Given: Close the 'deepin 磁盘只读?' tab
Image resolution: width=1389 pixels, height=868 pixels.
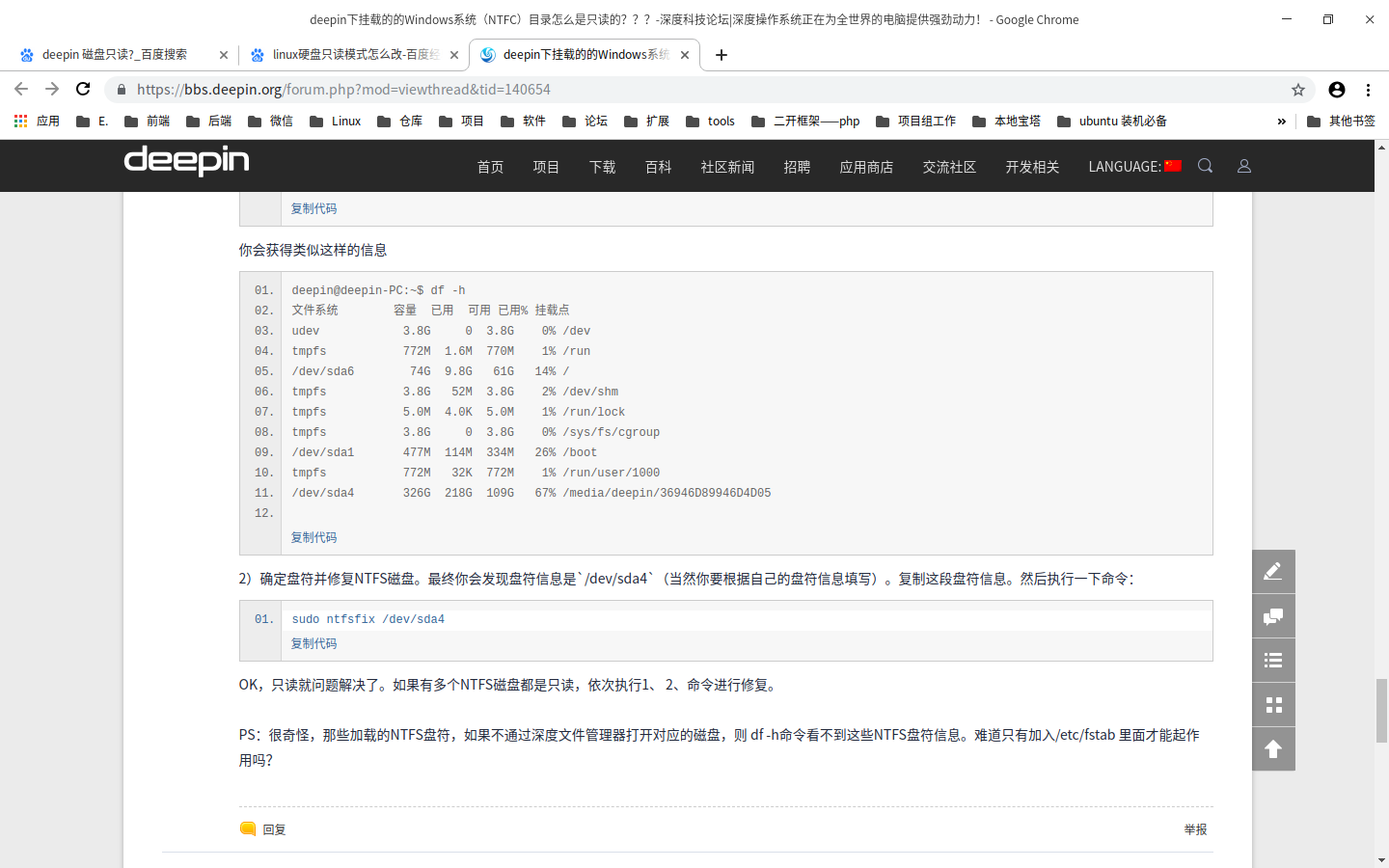Looking at the screenshot, I should (224, 55).
